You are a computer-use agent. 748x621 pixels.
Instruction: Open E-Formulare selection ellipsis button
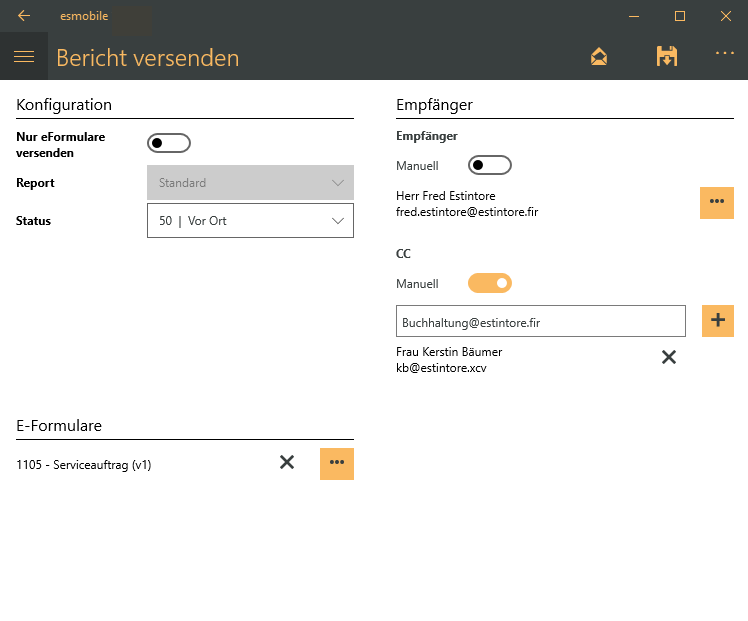[337, 463]
